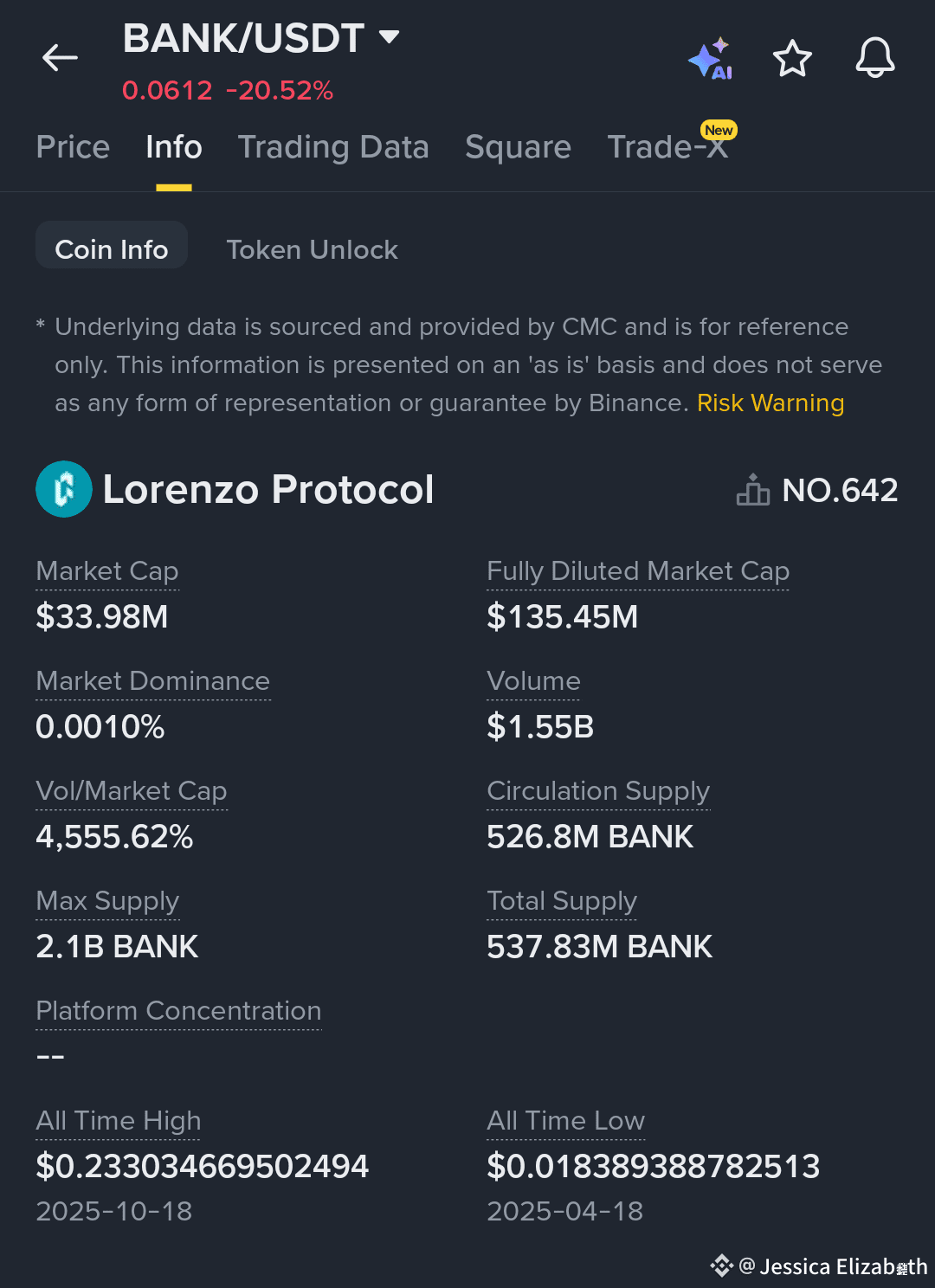Open notifications via the bell icon
Viewport: 935px width, 1288px height.
point(874,58)
